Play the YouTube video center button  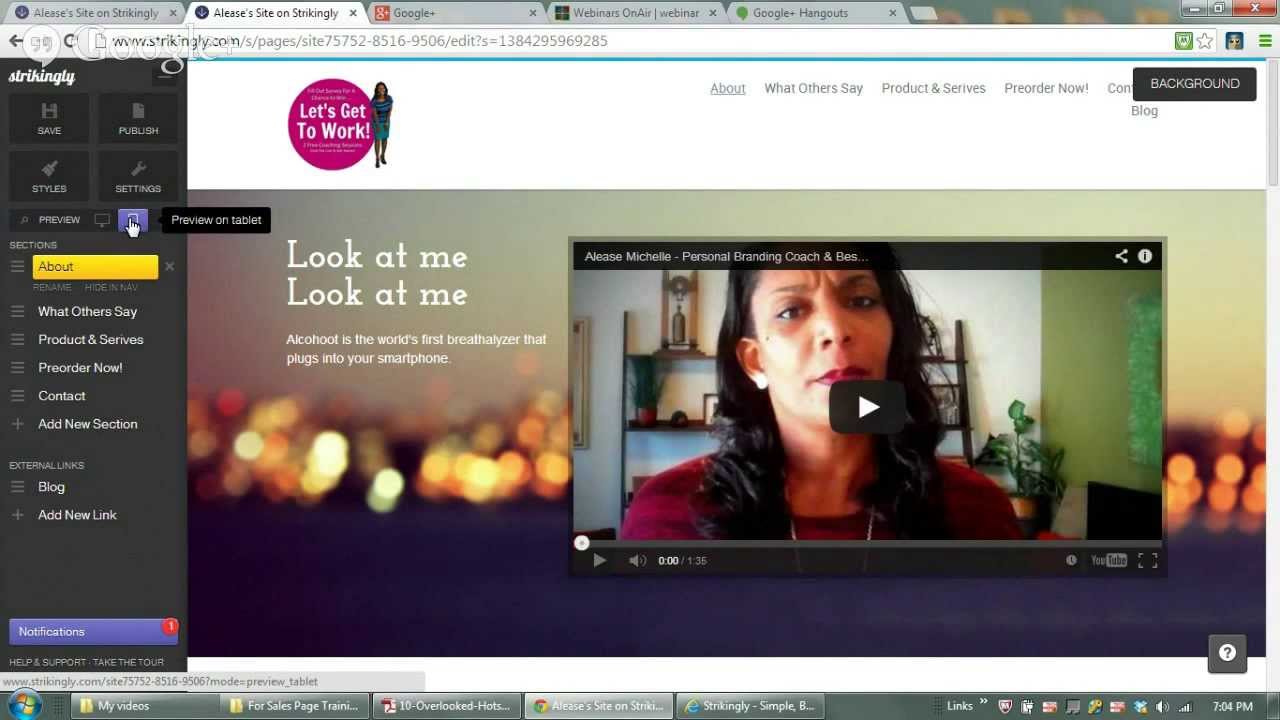(867, 407)
